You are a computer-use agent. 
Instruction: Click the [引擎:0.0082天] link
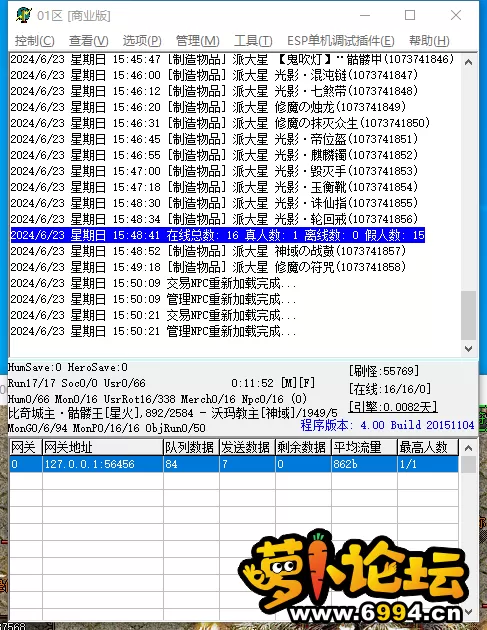point(393,407)
